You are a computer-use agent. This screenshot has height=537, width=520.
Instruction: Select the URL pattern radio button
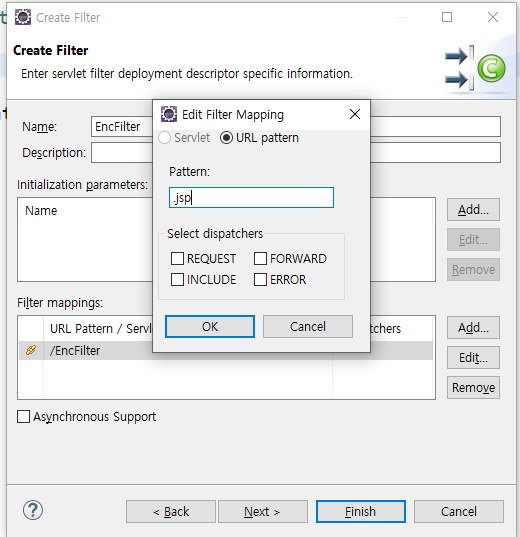[x=226, y=138]
